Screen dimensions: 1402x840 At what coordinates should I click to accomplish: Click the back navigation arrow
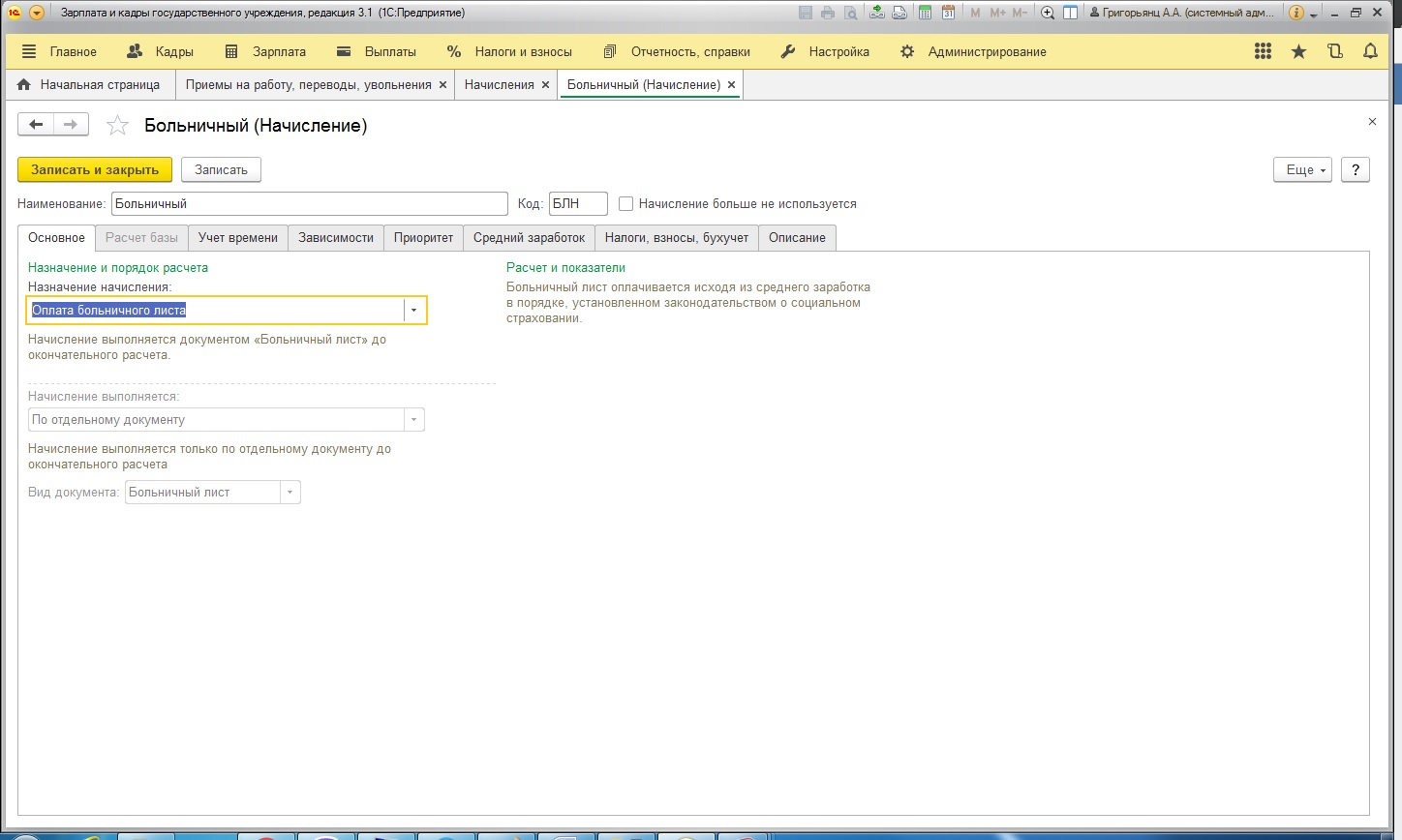pyautogui.click(x=37, y=124)
